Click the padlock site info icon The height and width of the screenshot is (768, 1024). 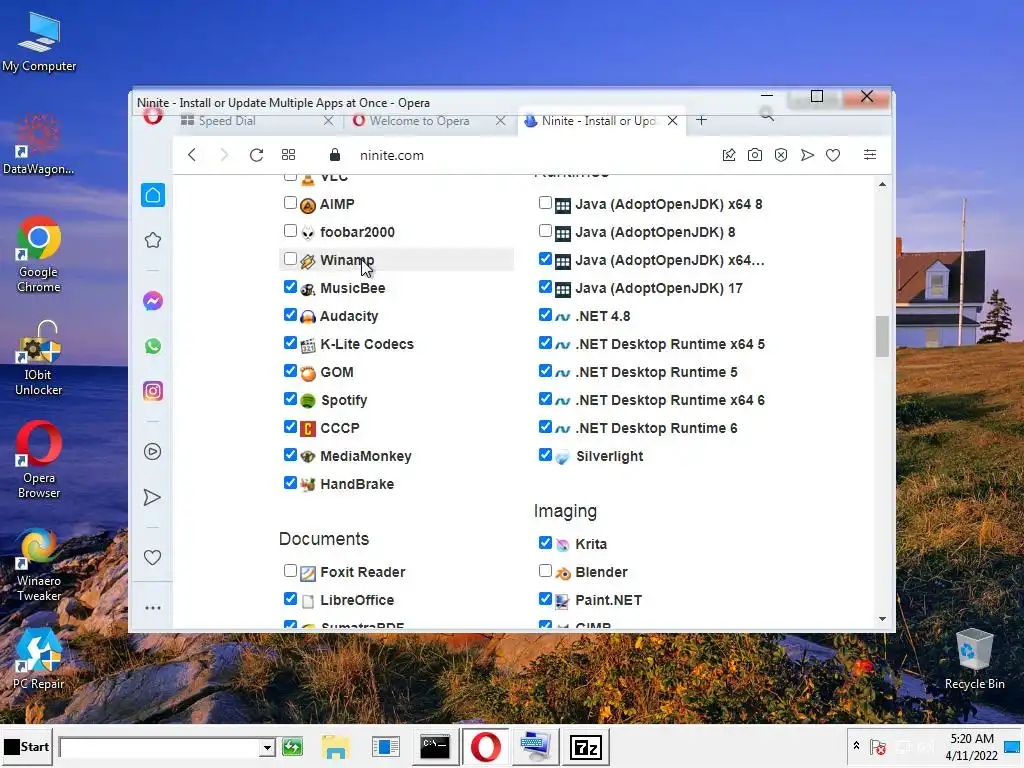(x=335, y=155)
